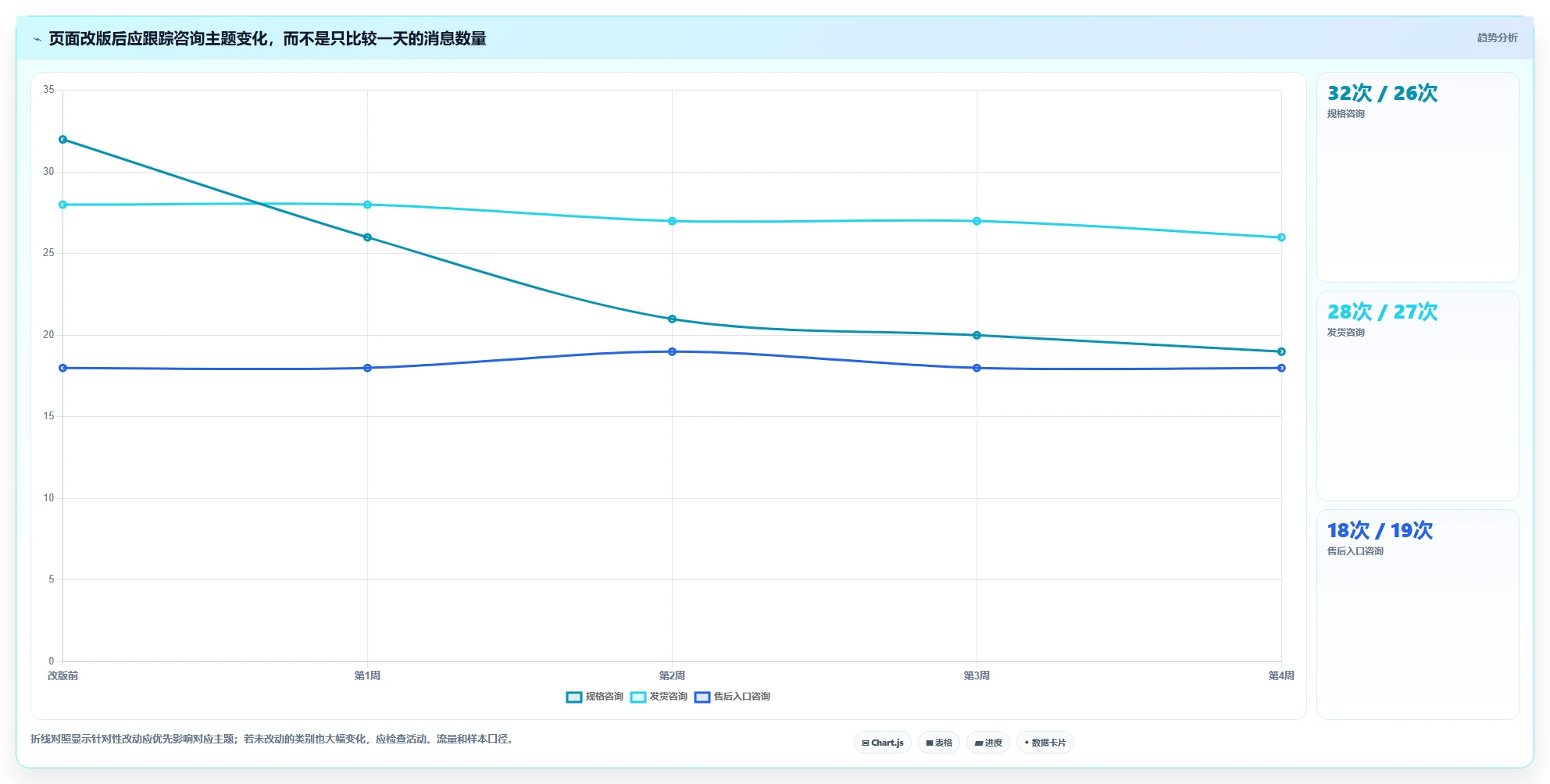Click the footer note starting 折线对照显示

(x=273, y=739)
